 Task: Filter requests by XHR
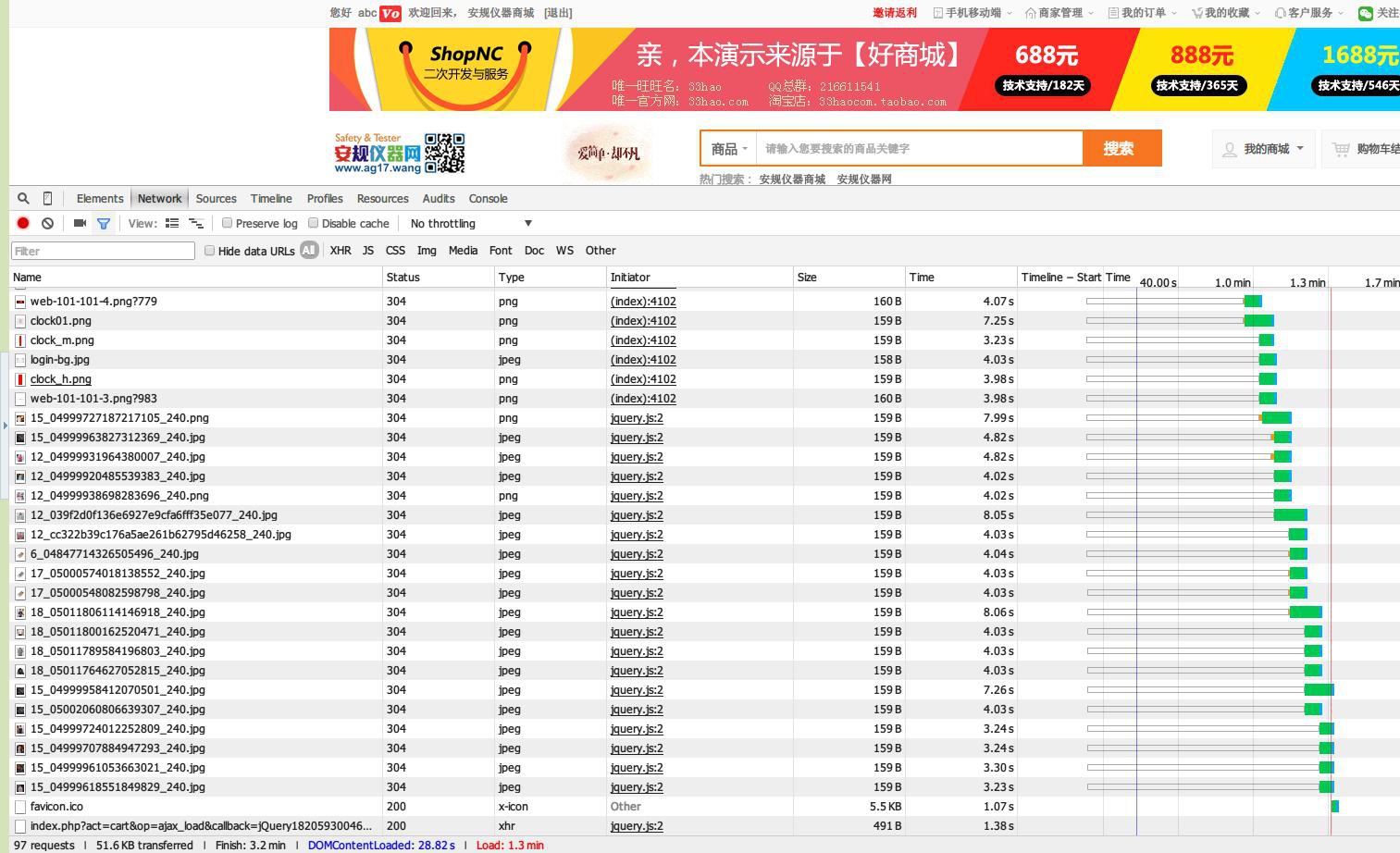341,251
